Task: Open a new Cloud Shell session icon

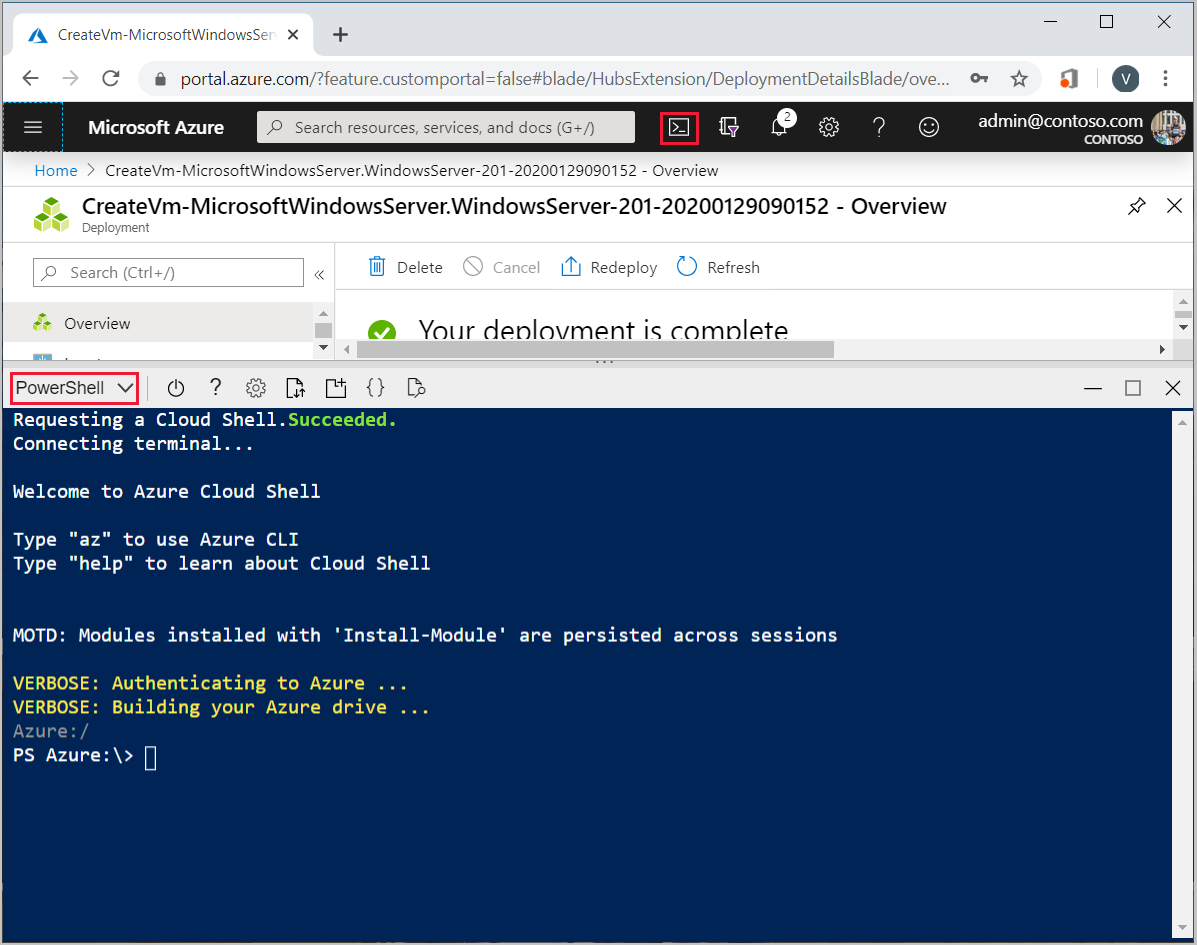Action: tap(335, 388)
